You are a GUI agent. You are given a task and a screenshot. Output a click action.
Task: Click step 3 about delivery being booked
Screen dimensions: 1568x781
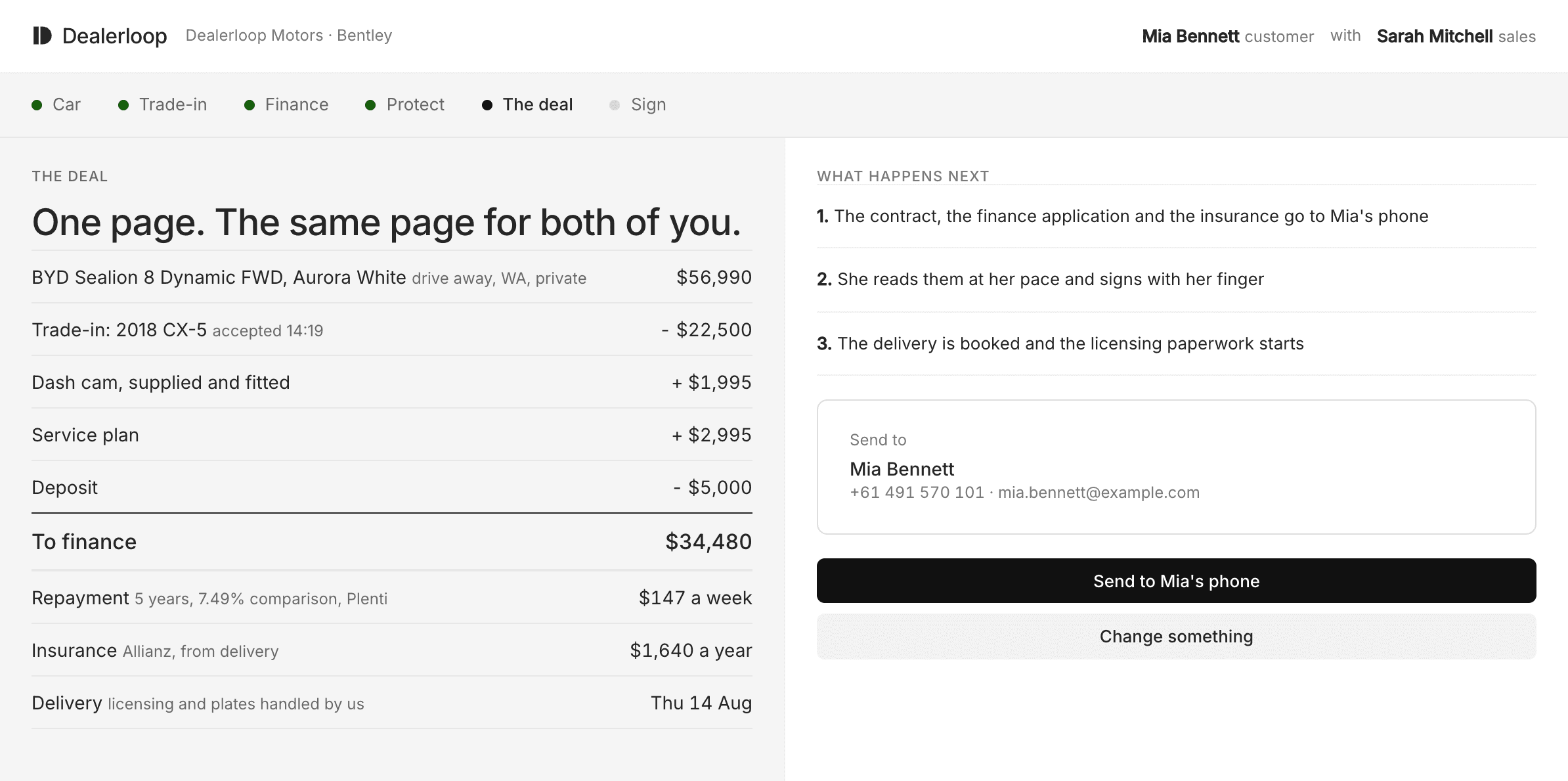1176,344
